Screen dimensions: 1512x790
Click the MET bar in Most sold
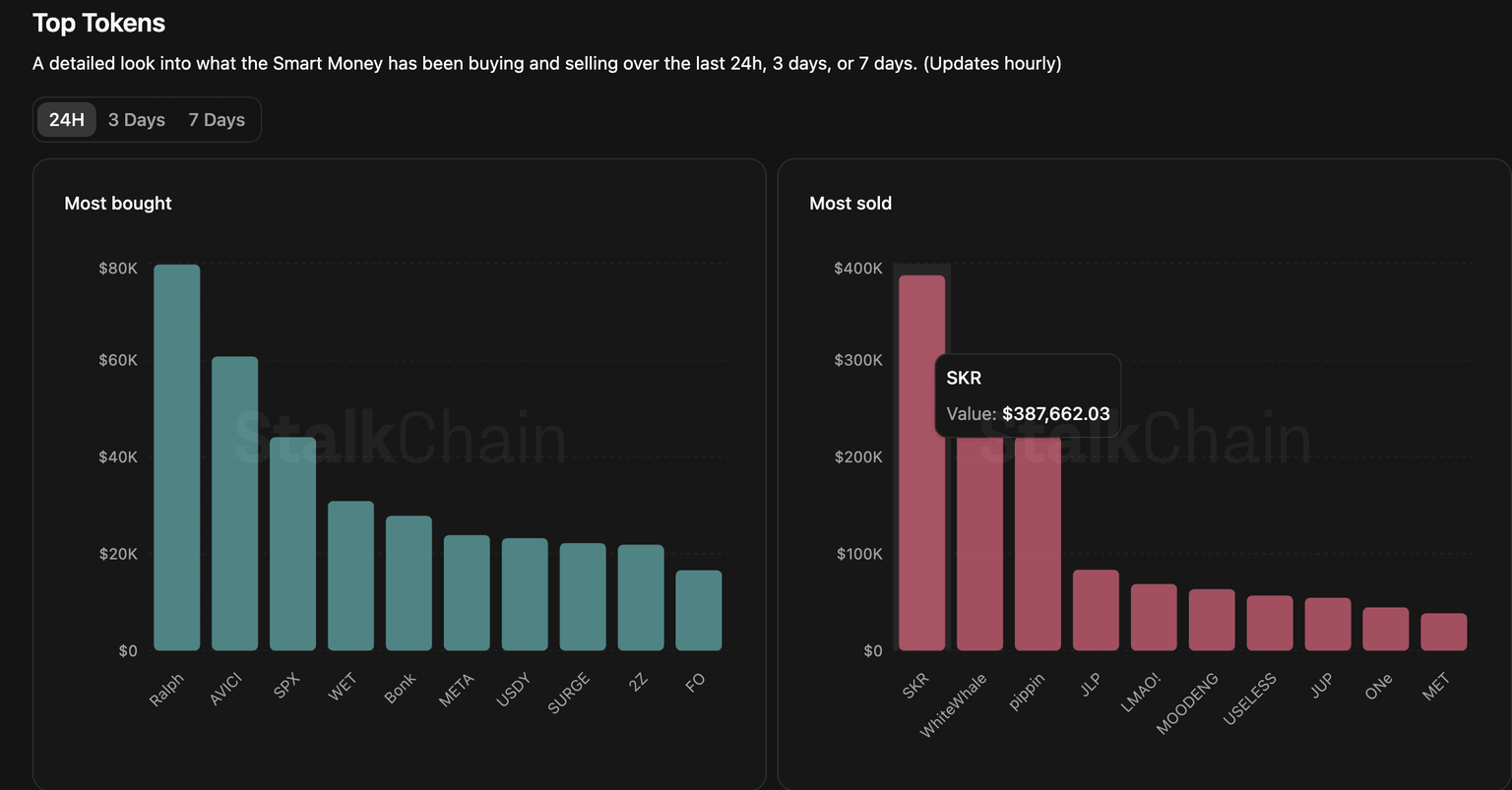click(1444, 633)
